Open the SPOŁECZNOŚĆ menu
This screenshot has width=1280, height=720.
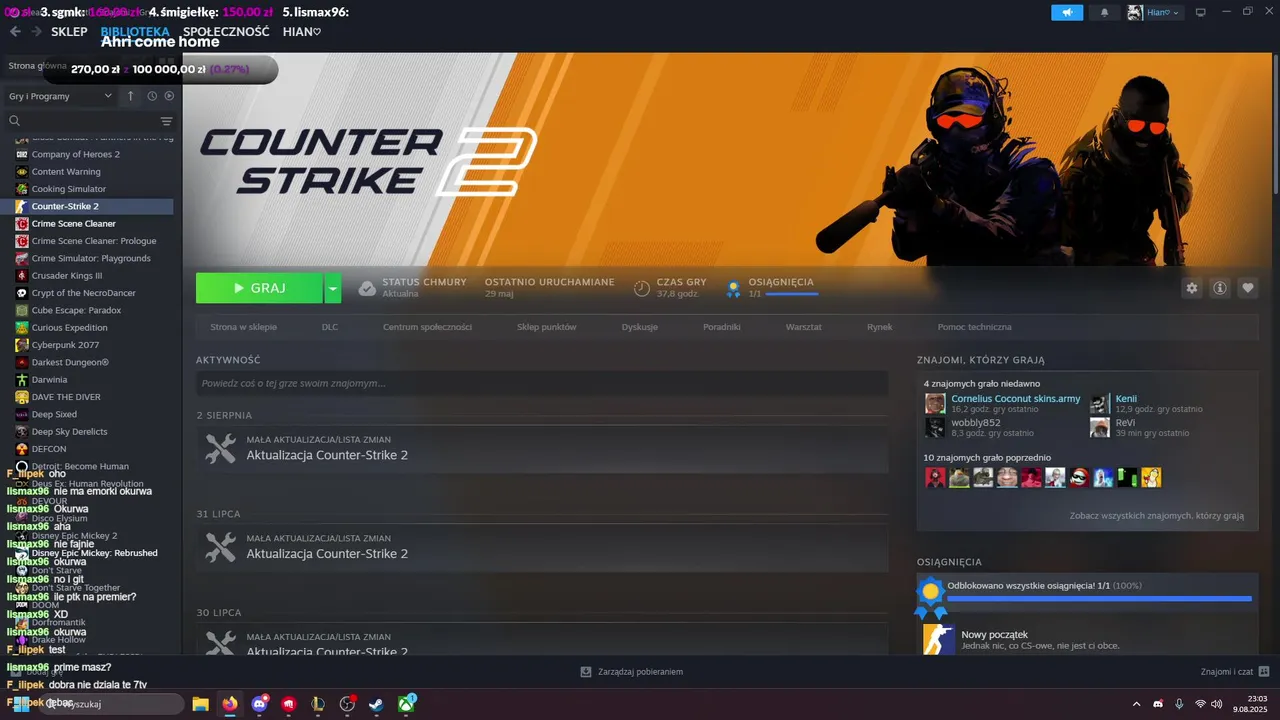(226, 32)
